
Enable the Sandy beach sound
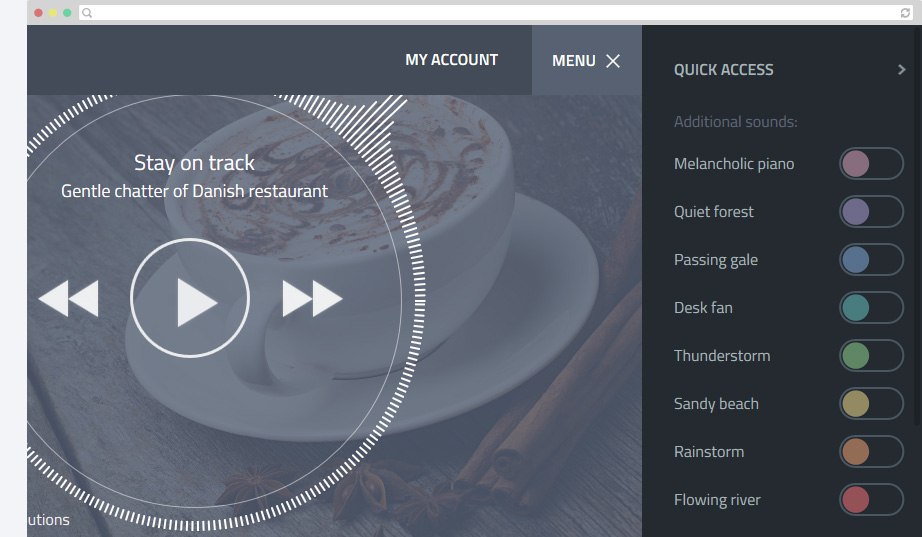pos(871,403)
